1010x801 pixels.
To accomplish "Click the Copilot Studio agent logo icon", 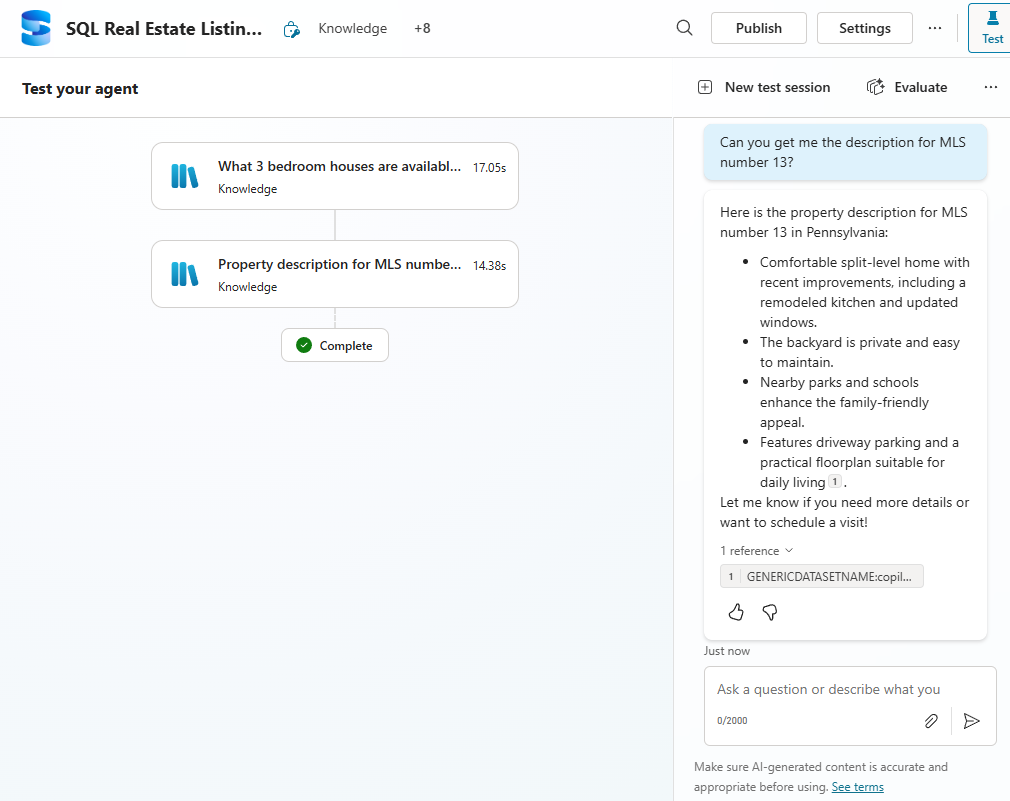I will point(36,29).
